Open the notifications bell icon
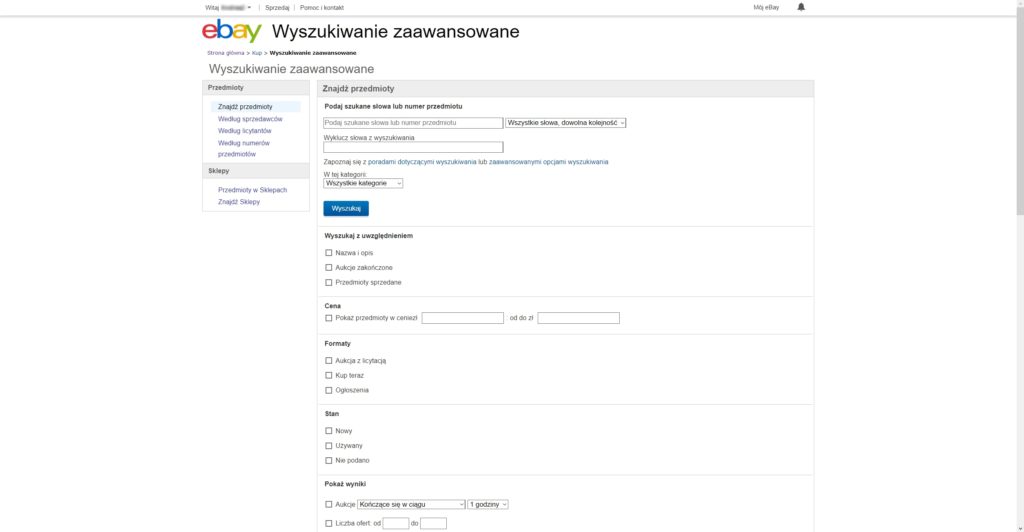The image size is (1024, 532). (801, 7)
